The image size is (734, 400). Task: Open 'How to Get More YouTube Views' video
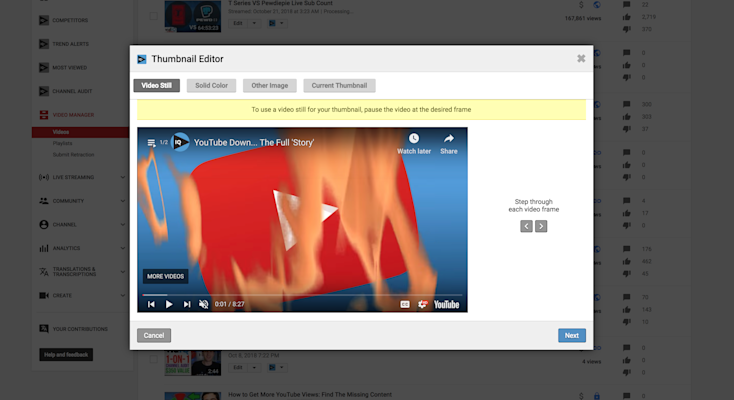310,394
